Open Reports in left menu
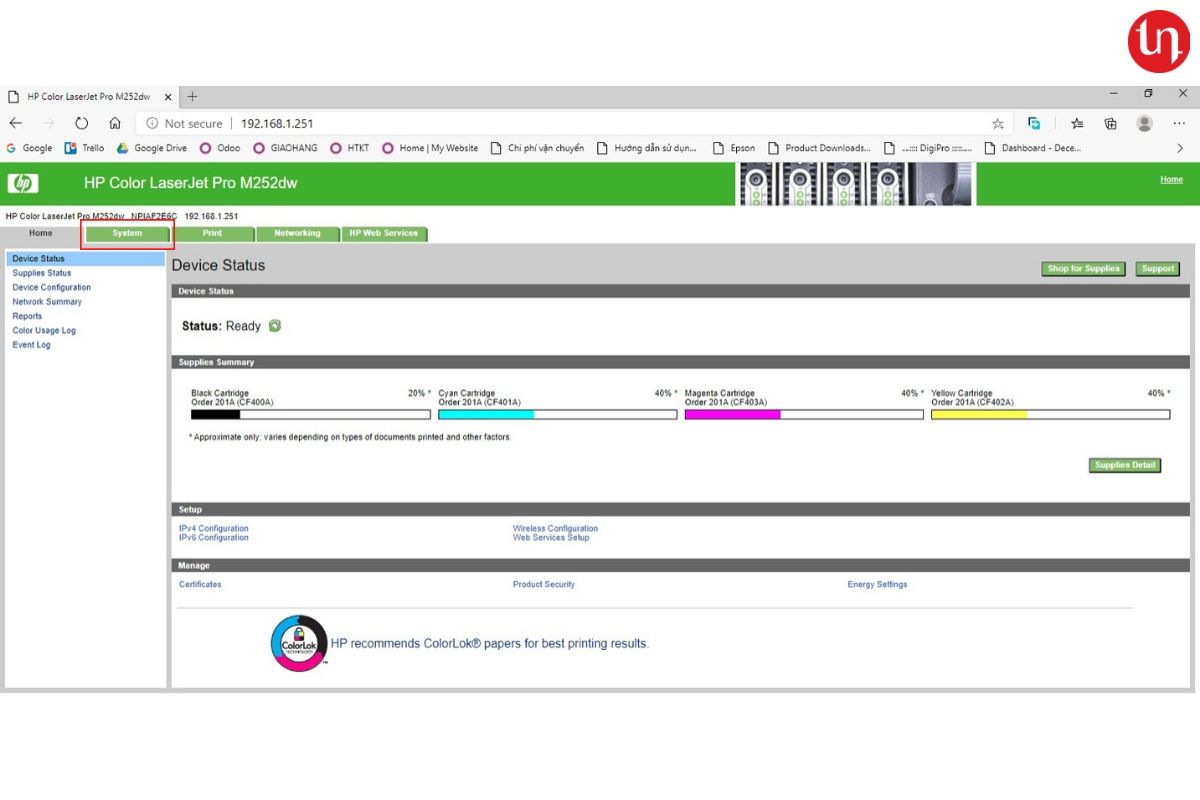This screenshot has width=1200, height=800. 27,316
